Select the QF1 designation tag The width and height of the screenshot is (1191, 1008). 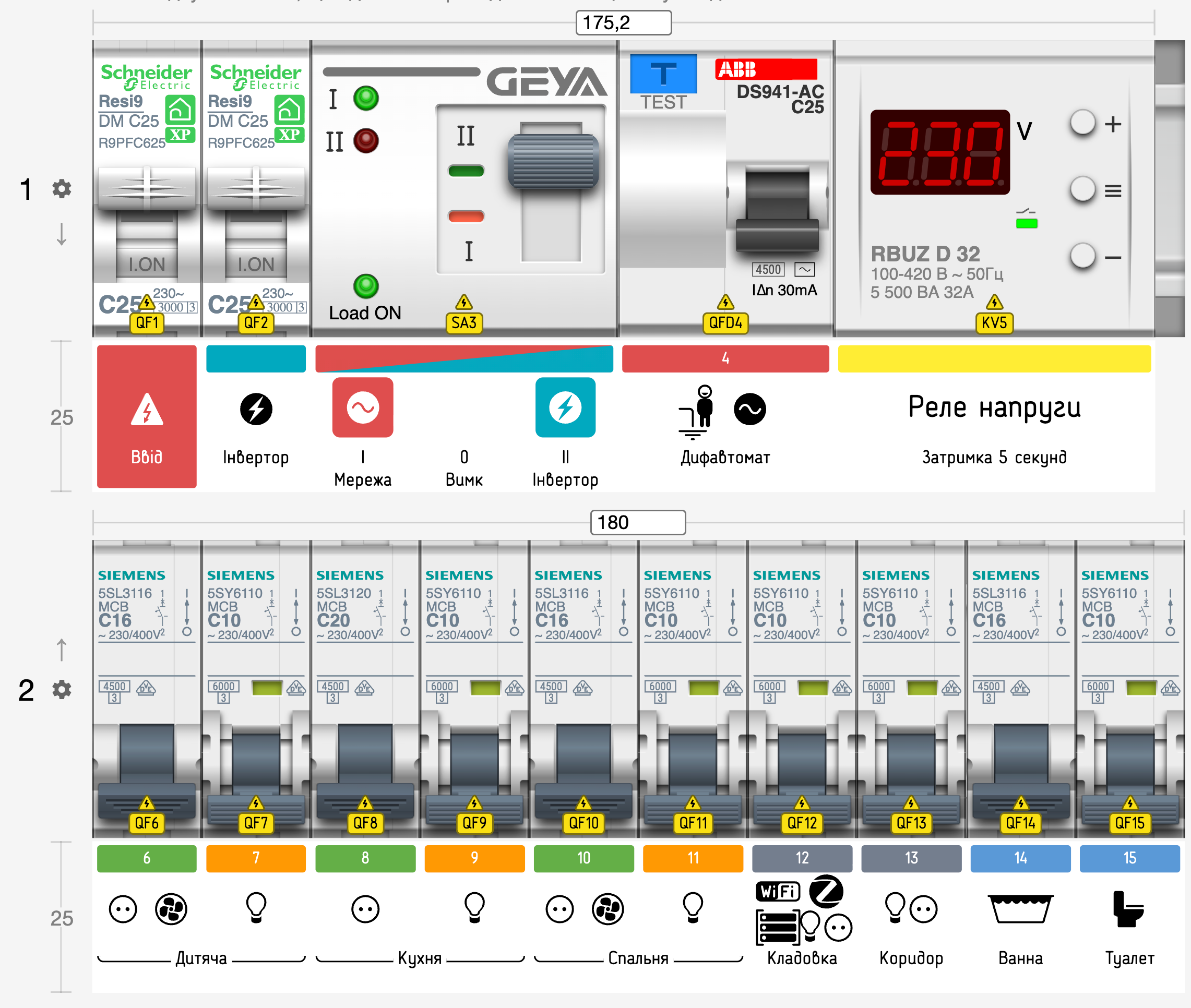click(147, 323)
